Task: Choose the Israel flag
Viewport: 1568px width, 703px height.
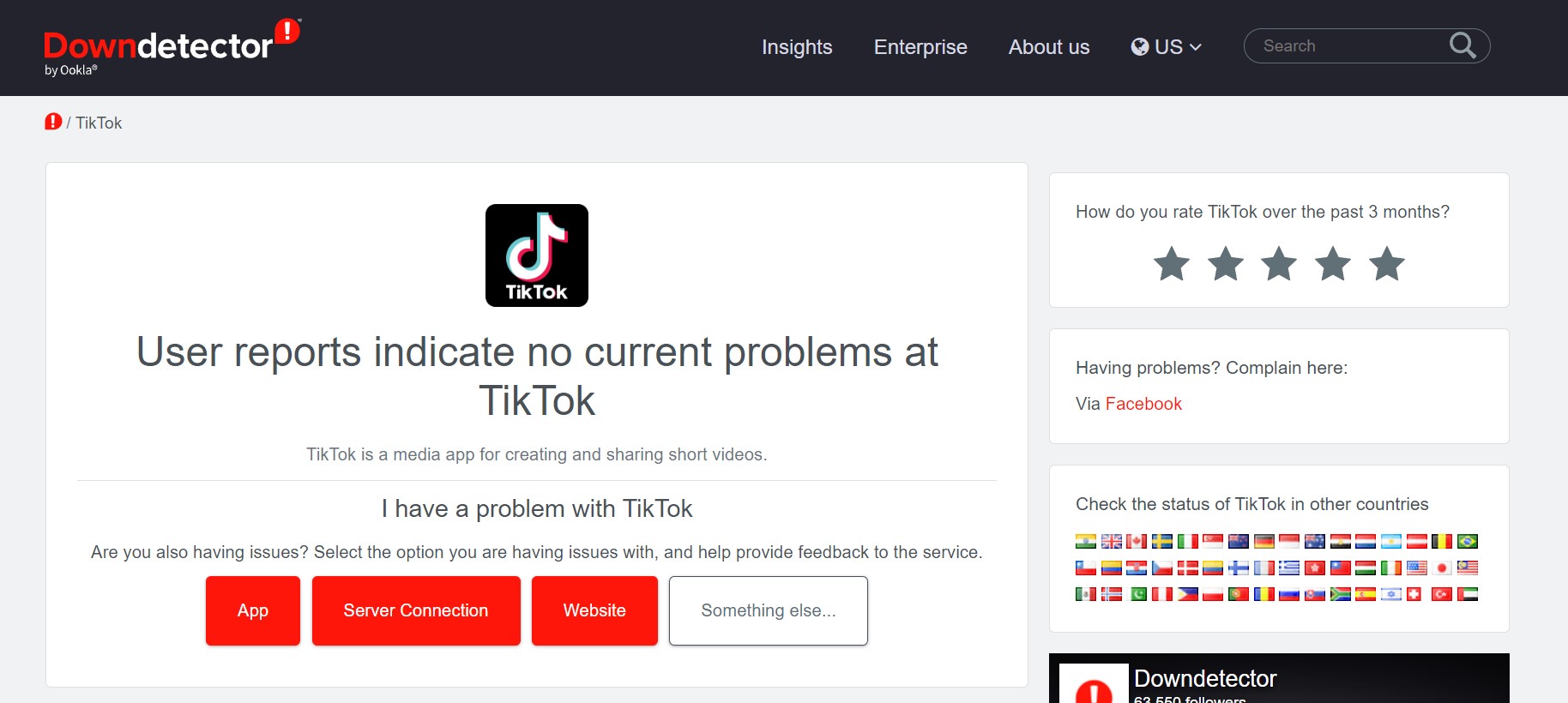Action: [1391, 594]
